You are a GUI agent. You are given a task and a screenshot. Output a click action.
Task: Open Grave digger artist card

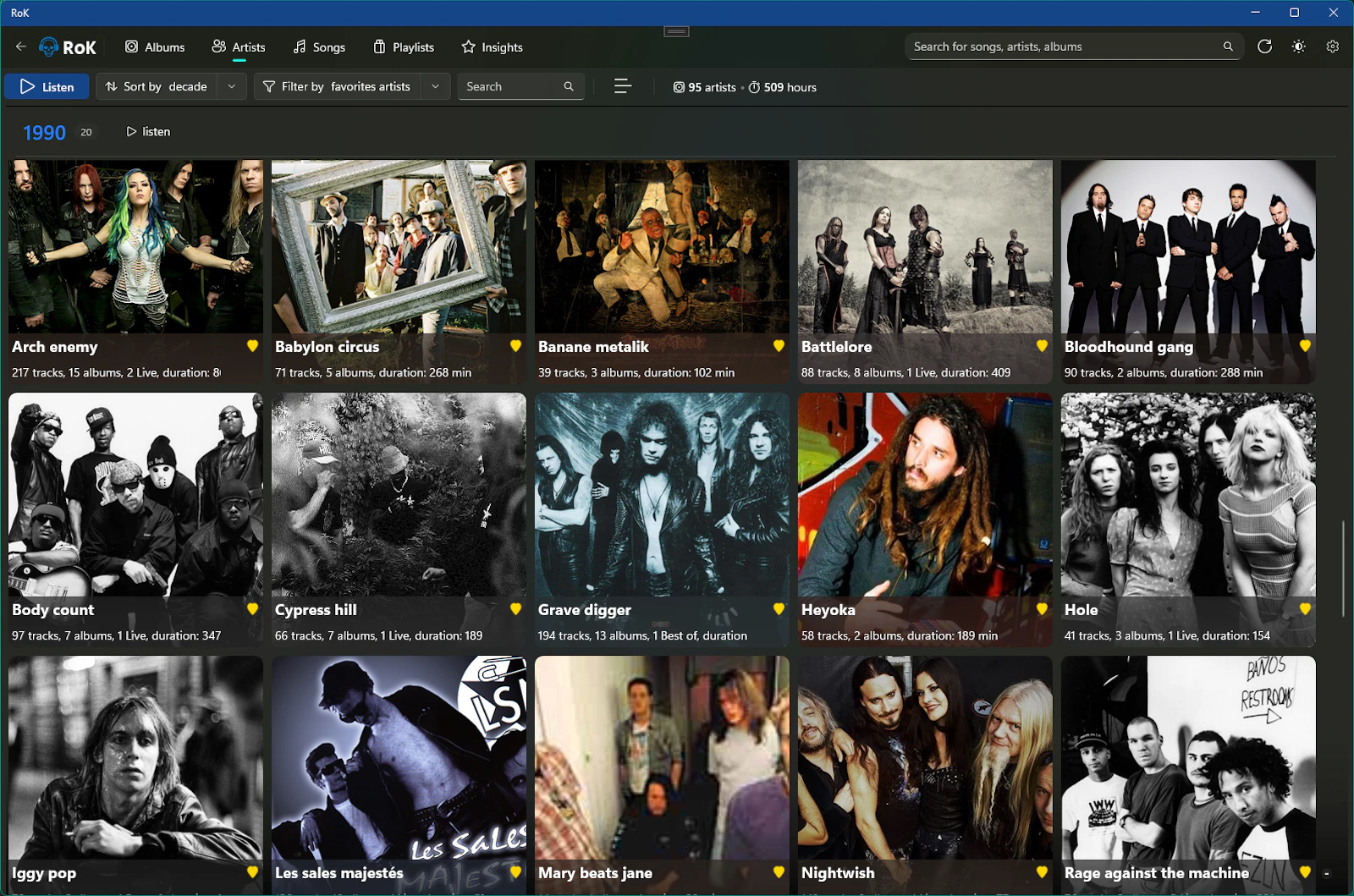click(x=662, y=519)
